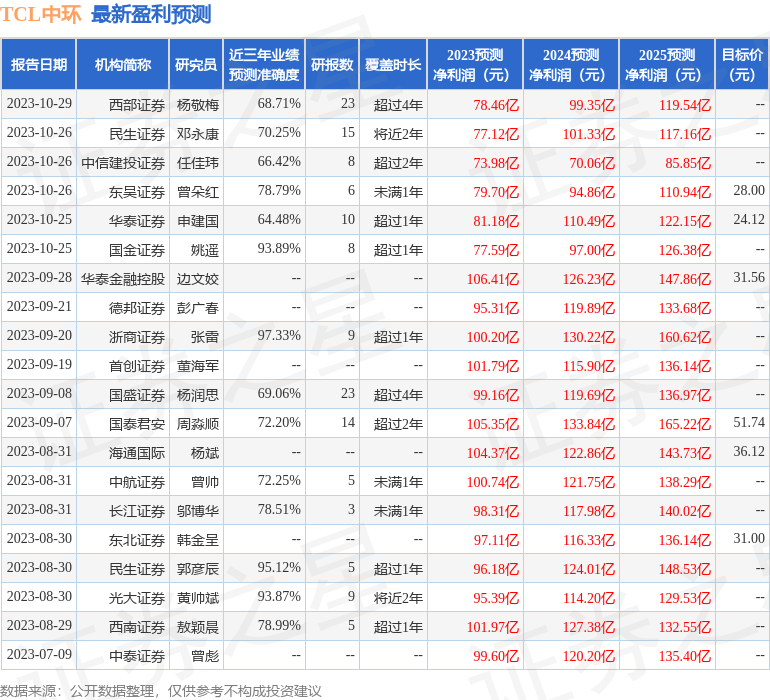Click 华泰金融控股 cell
This screenshot has width=770, height=700.
pos(123,279)
